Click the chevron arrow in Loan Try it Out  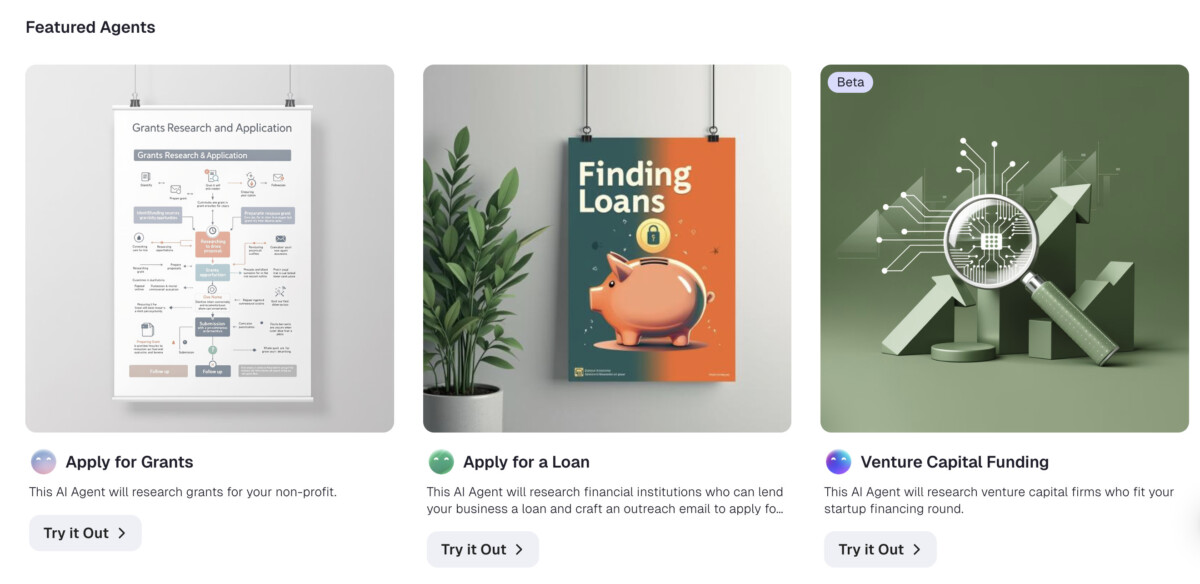519,549
